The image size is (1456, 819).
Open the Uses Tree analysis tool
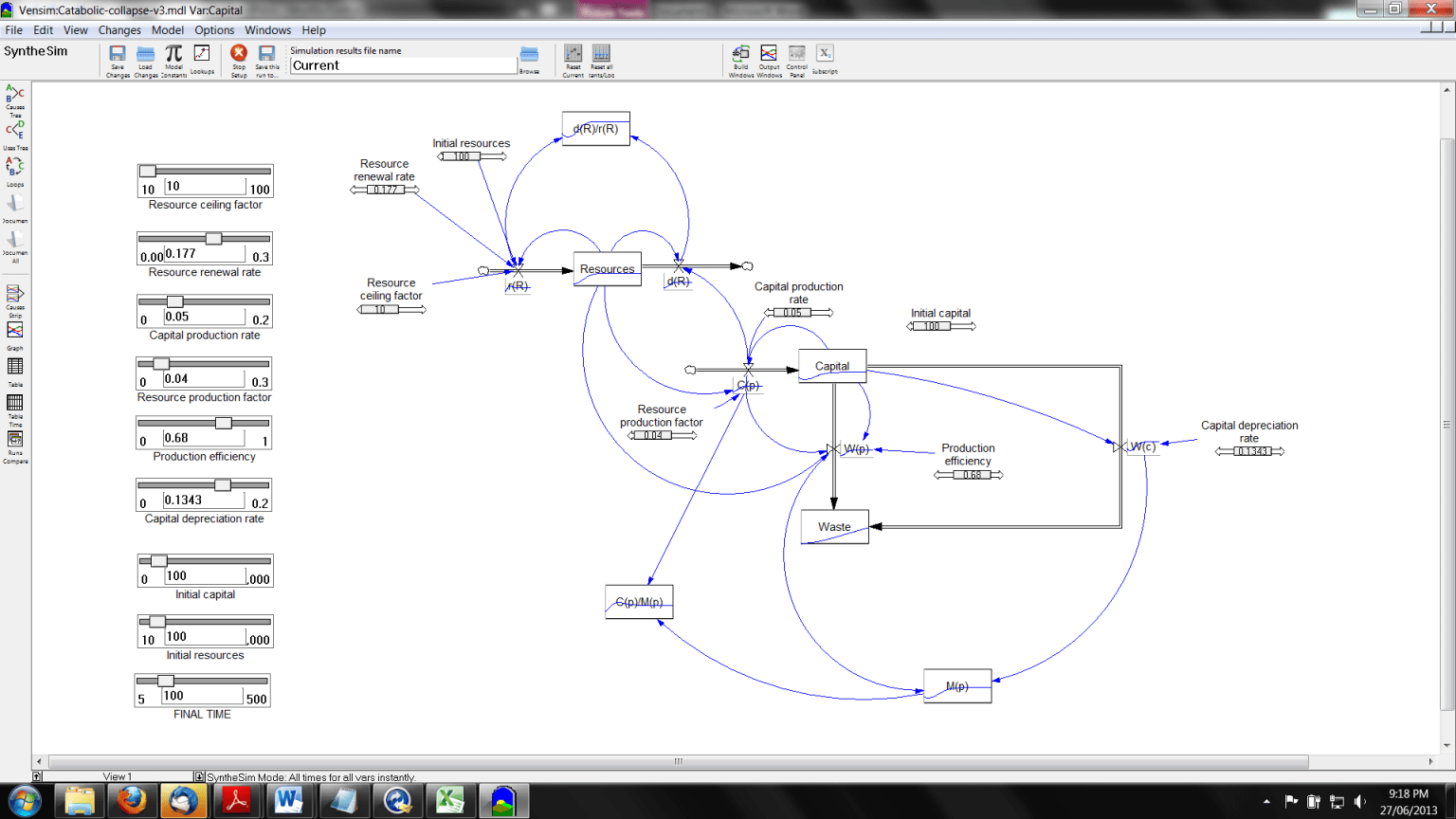click(13, 128)
